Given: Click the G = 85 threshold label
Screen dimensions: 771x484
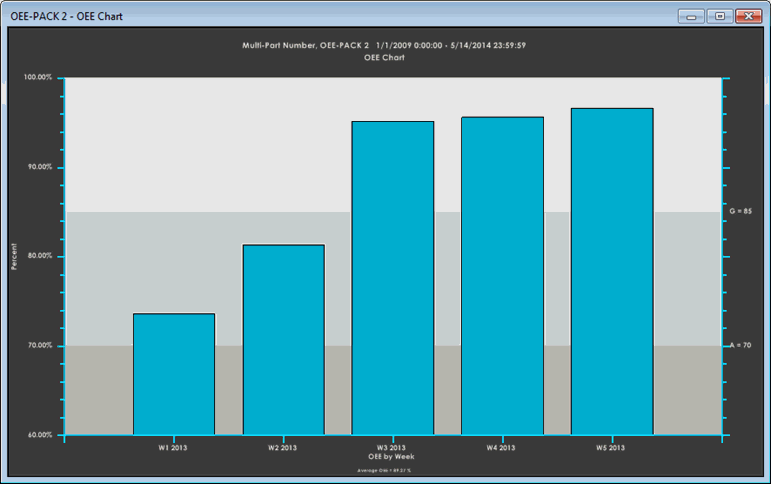Looking at the screenshot, I should pyautogui.click(x=740, y=212).
